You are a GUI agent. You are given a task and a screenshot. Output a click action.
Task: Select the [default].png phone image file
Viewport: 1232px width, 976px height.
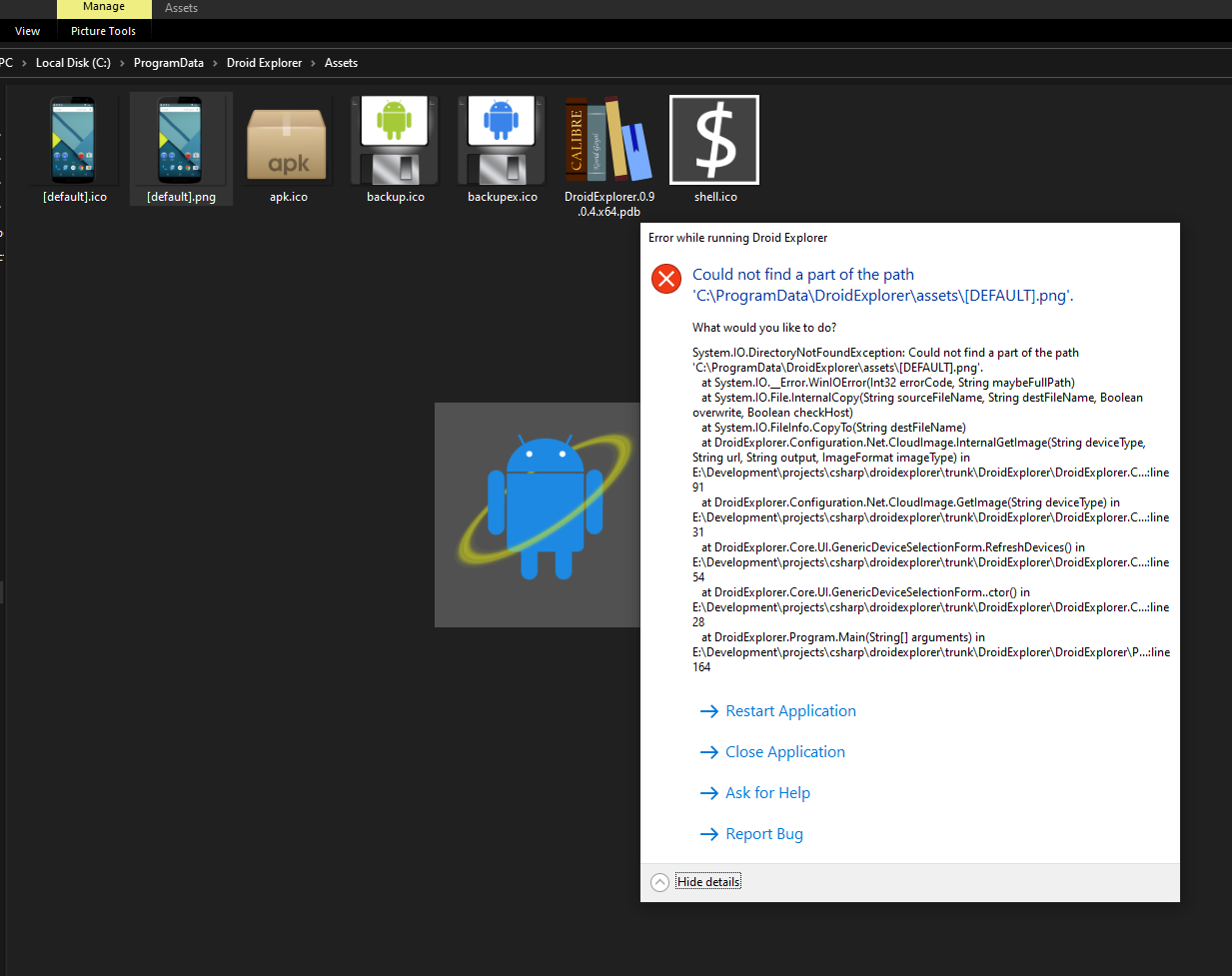click(181, 140)
